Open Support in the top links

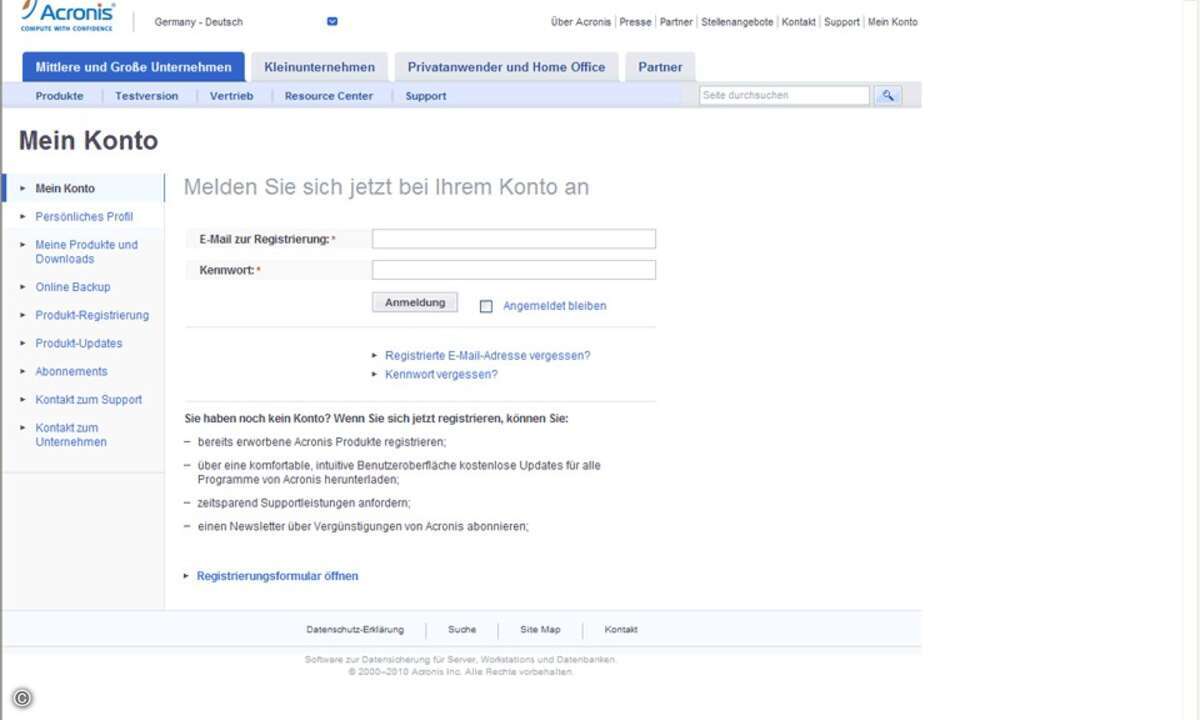coord(842,22)
